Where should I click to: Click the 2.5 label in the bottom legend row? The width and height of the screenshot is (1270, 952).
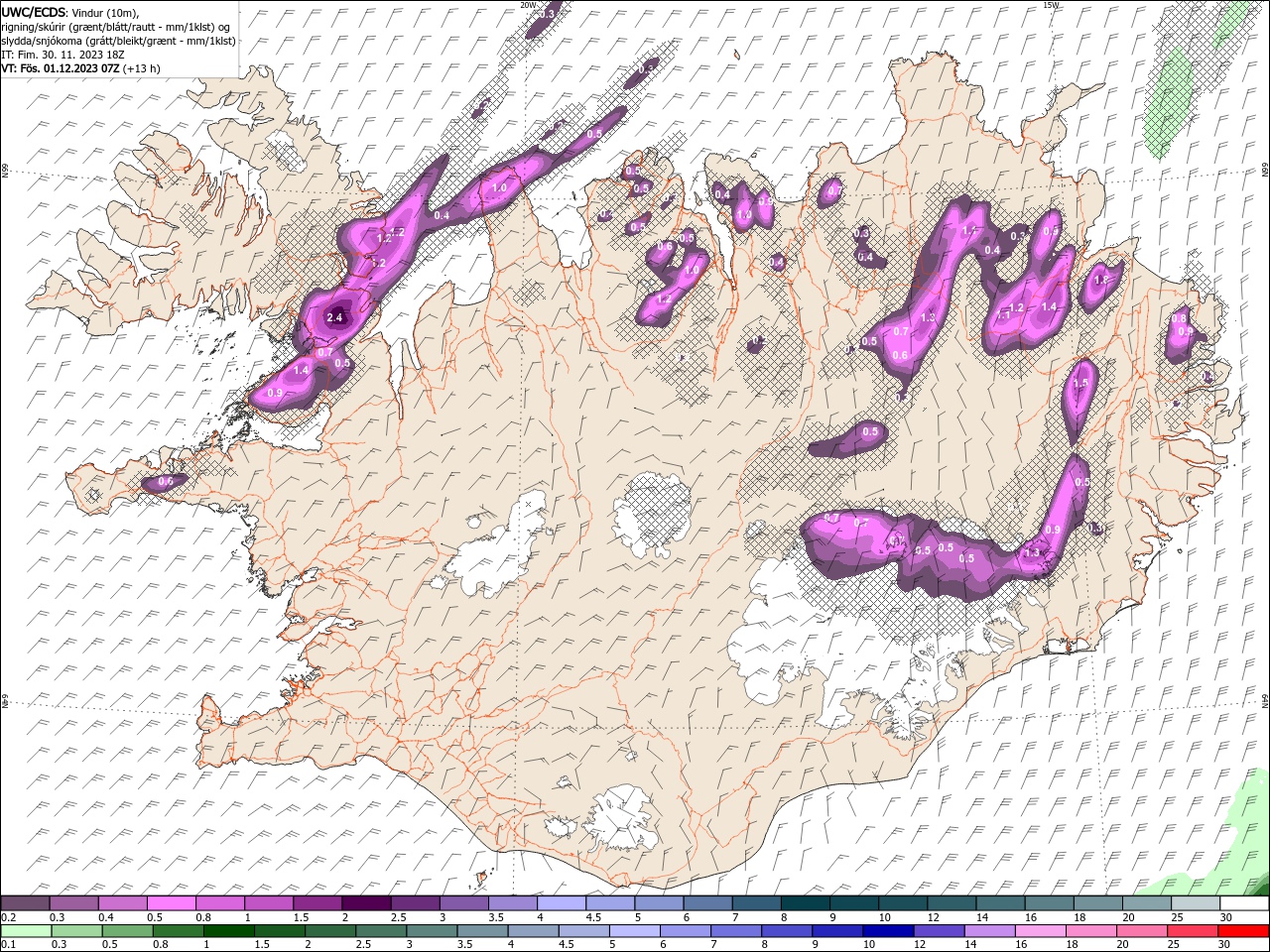[363, 944]
